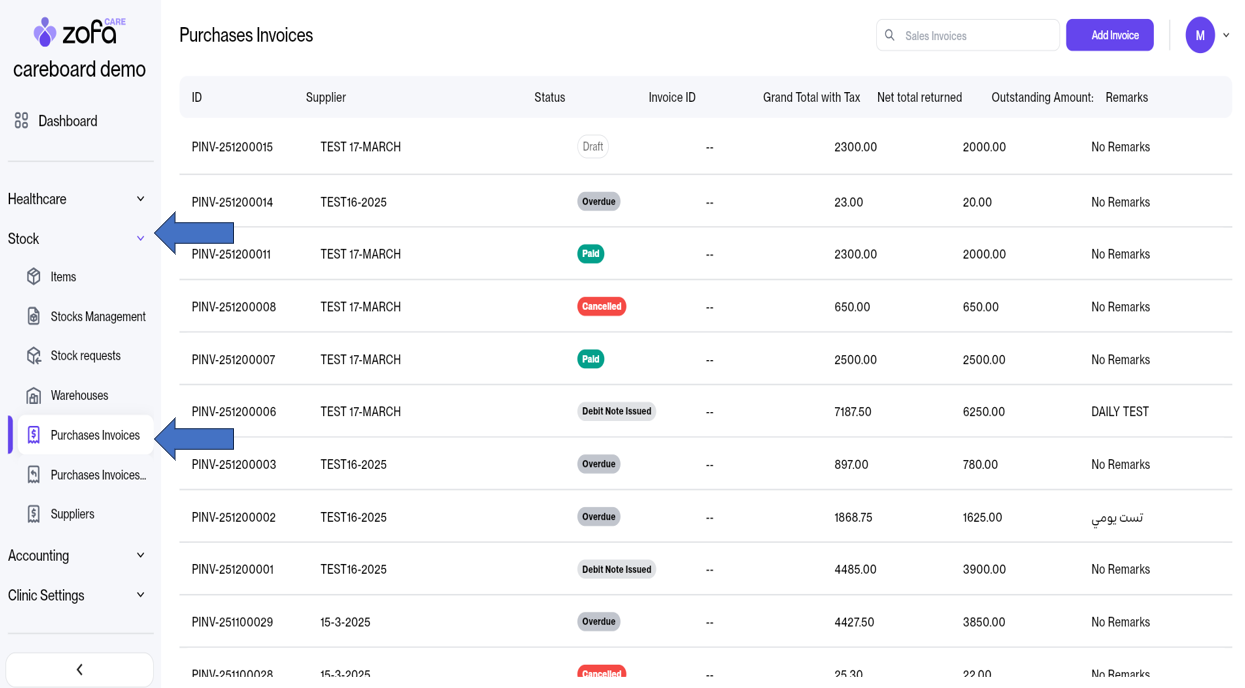
Task: Click the Purchases Invoices sidebar icon
Action: click(34, 435)
